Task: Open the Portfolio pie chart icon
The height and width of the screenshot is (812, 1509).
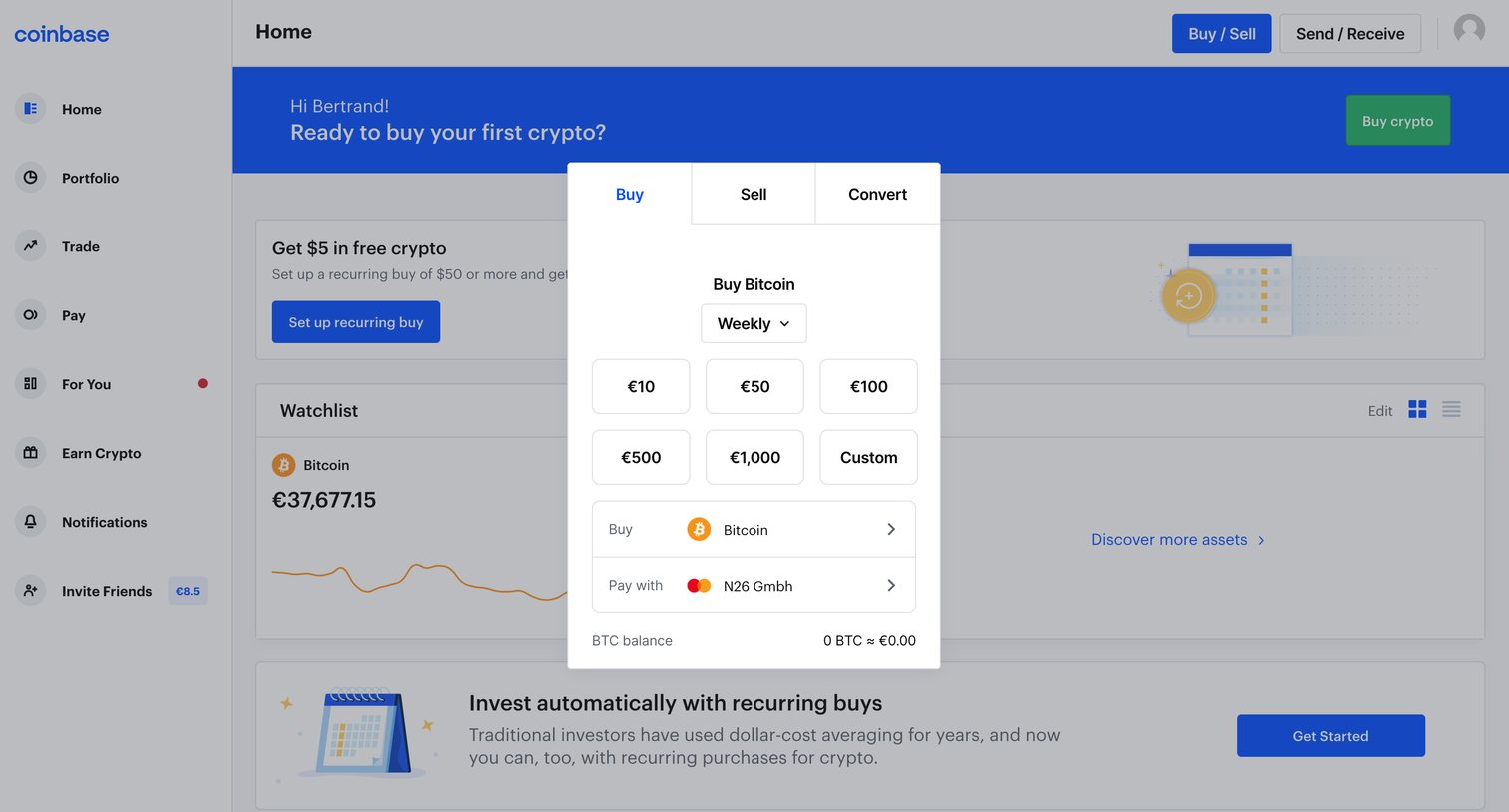Action: click(x=31, y=177)
